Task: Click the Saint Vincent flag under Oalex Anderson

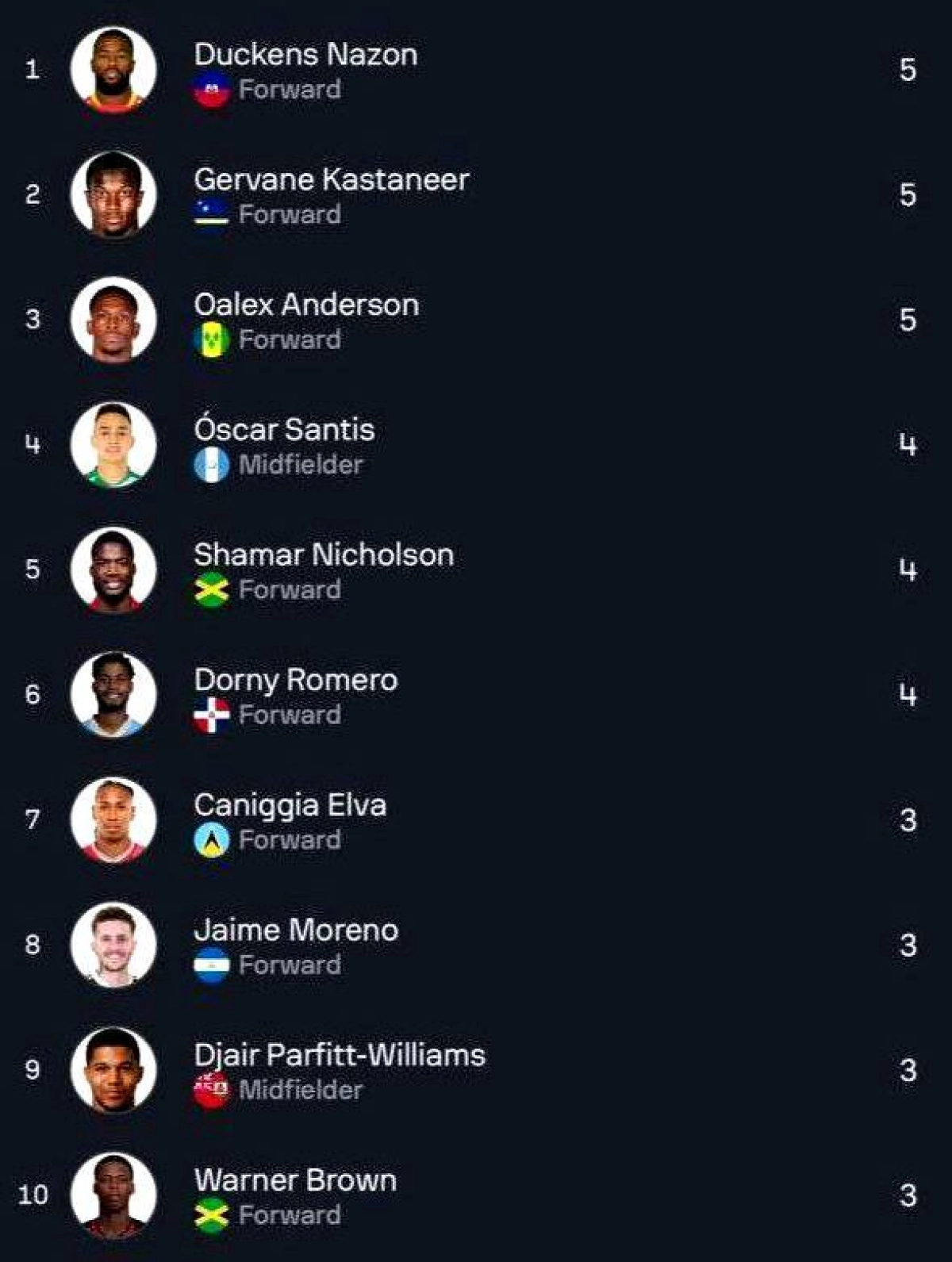Action: click(x=212, y=340)
